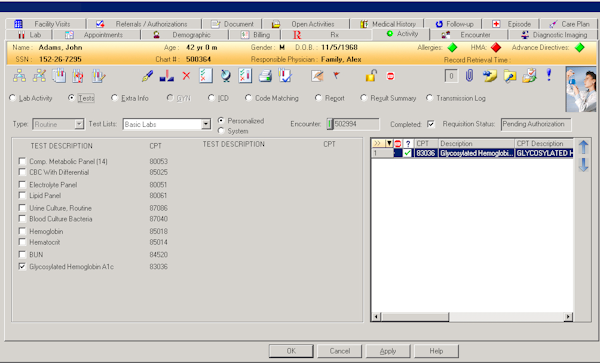Open the Medical History tab
600x363 pixels.
coord(387,24)
